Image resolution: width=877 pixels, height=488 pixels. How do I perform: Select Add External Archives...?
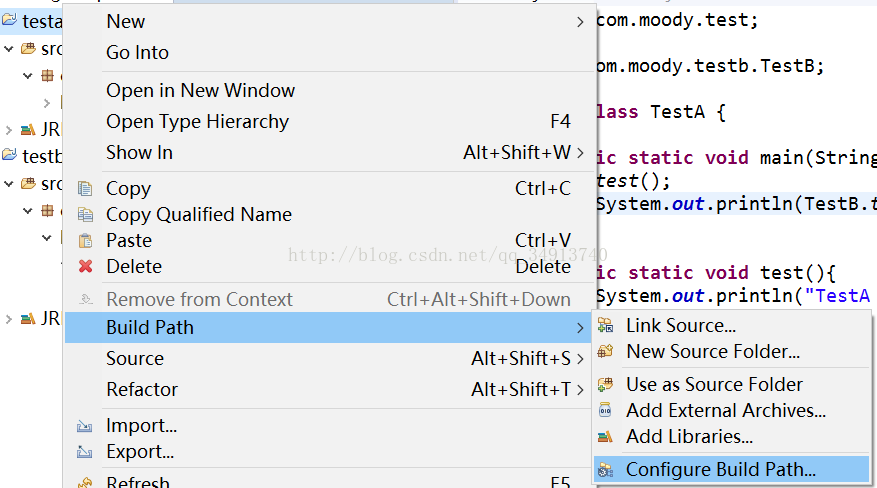(732, 410)
